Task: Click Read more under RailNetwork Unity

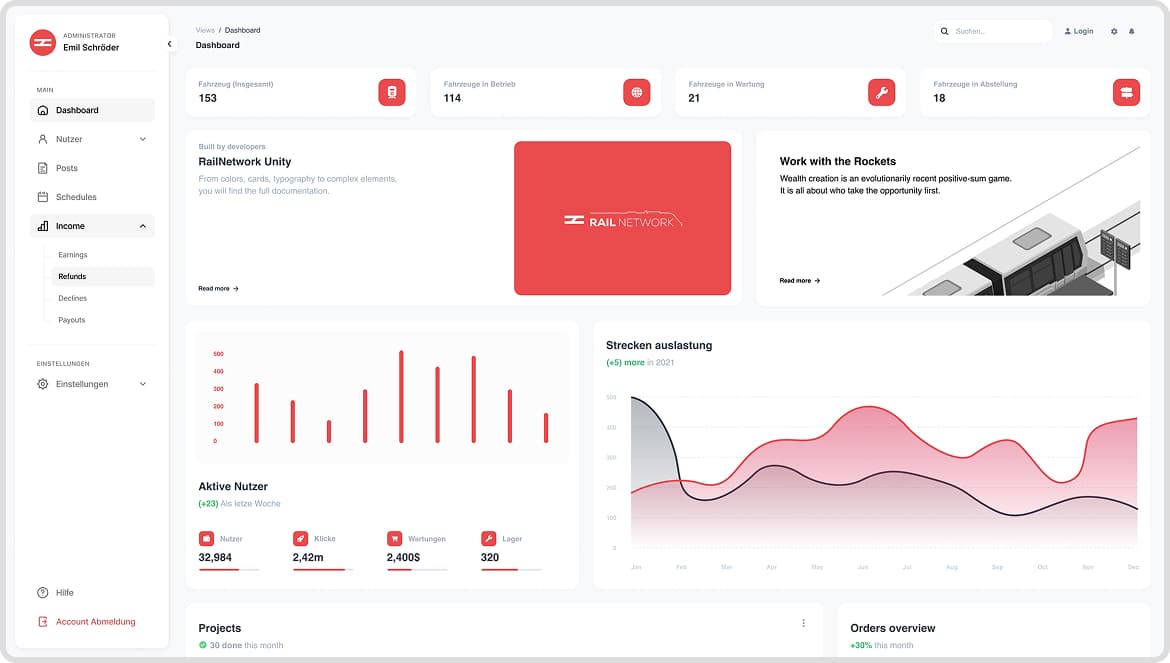Action: [x=218, y=288]
